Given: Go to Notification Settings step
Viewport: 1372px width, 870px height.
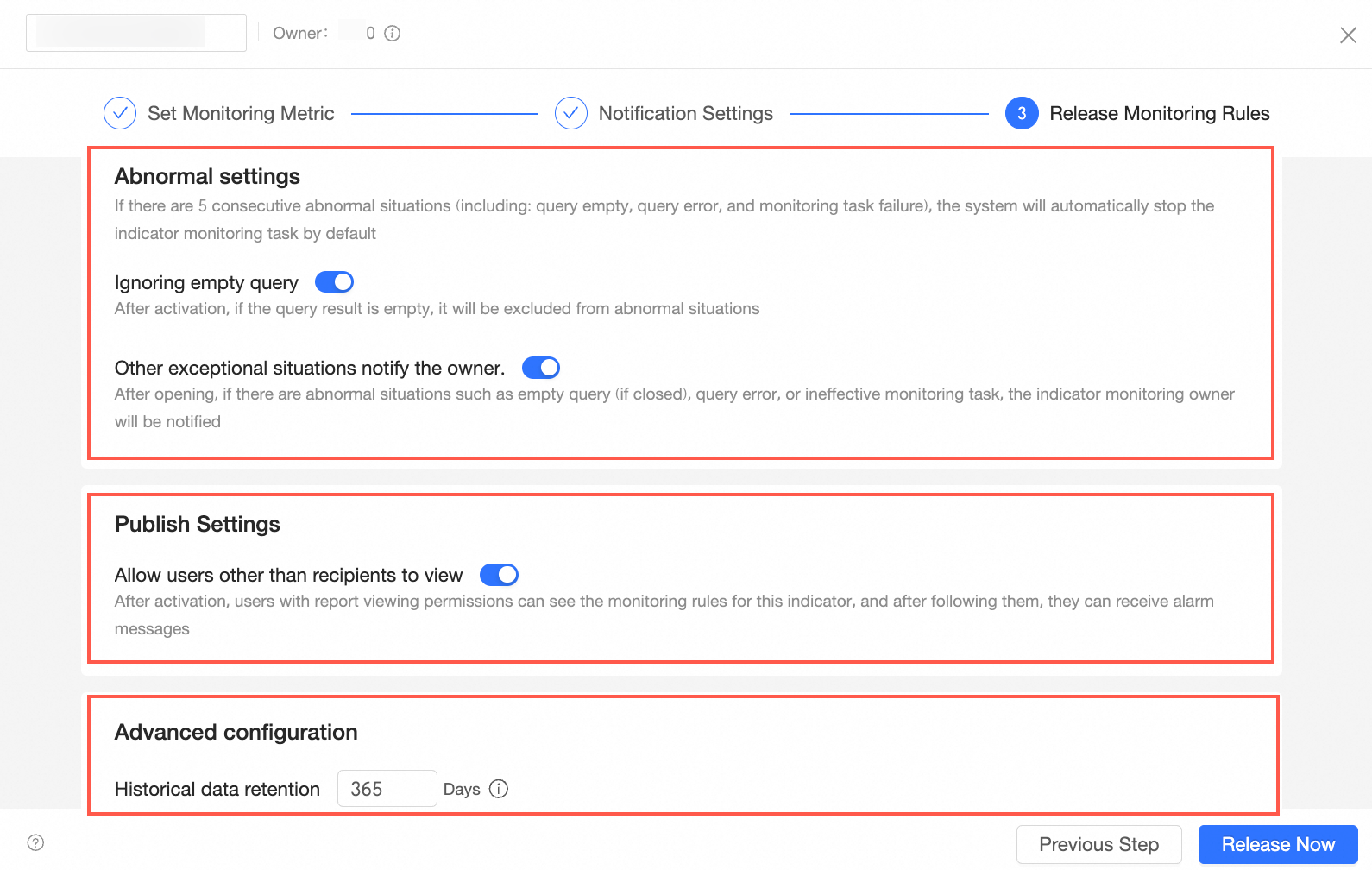Looking at the screenshot, I should point(685,113).
